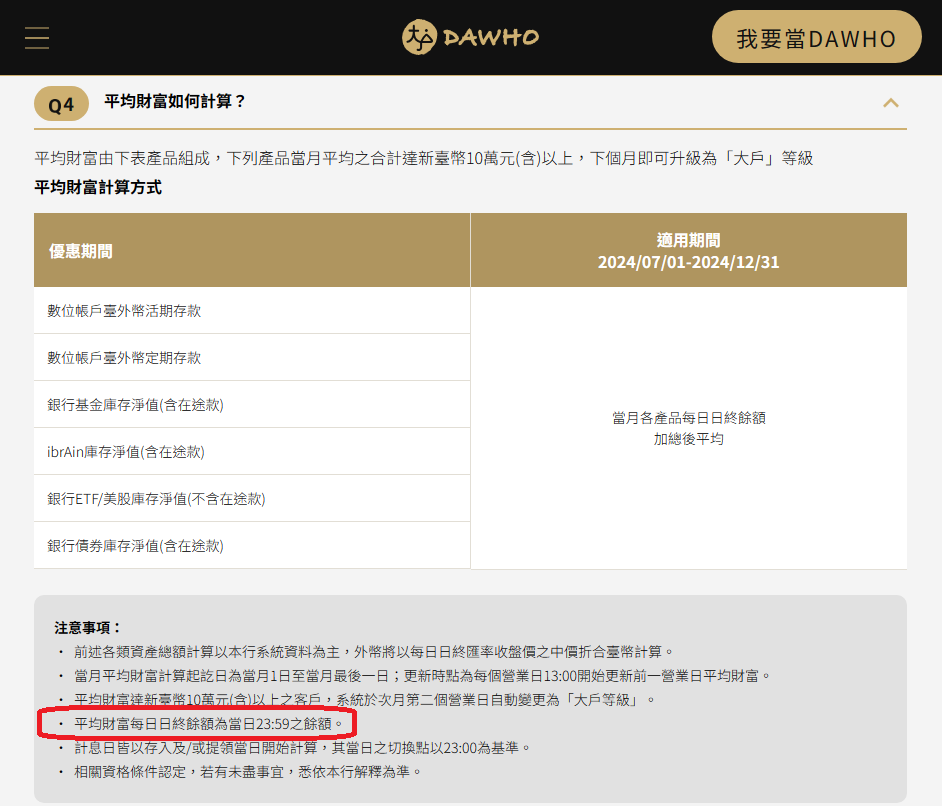Click the 注意事項 heading

tap(88, 628)
